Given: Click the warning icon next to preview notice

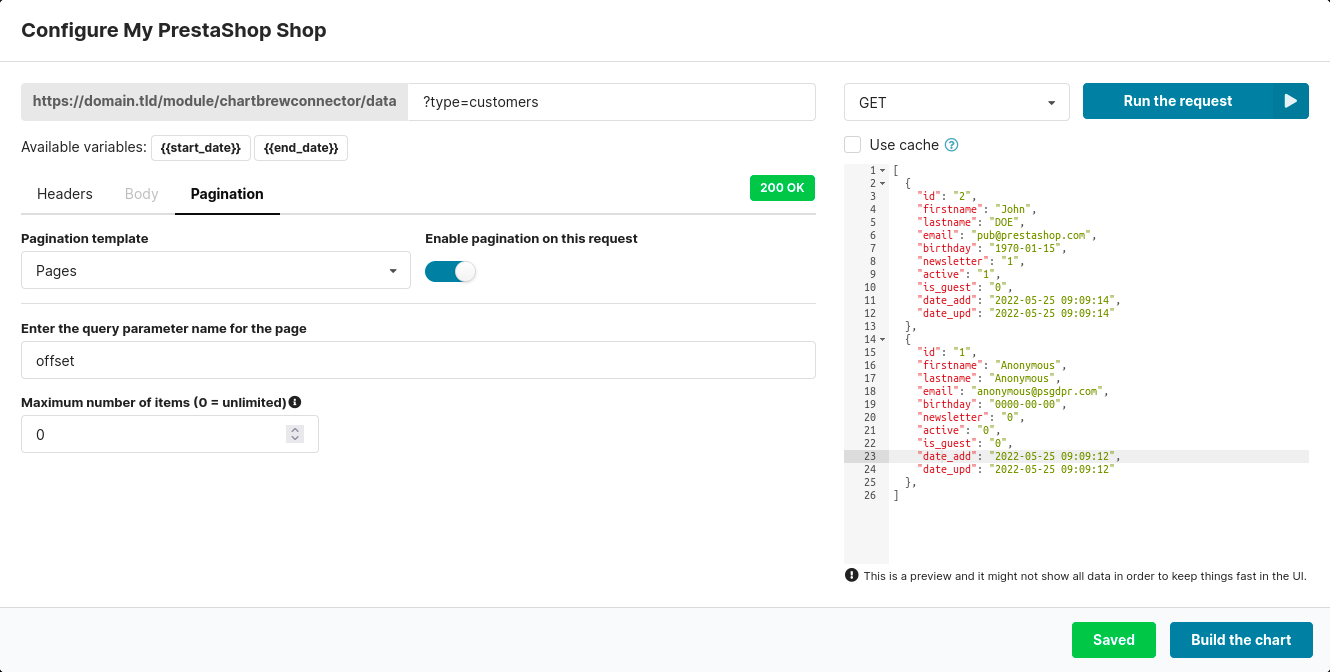Looking at the screenshot, I should (x=852, y=575).
